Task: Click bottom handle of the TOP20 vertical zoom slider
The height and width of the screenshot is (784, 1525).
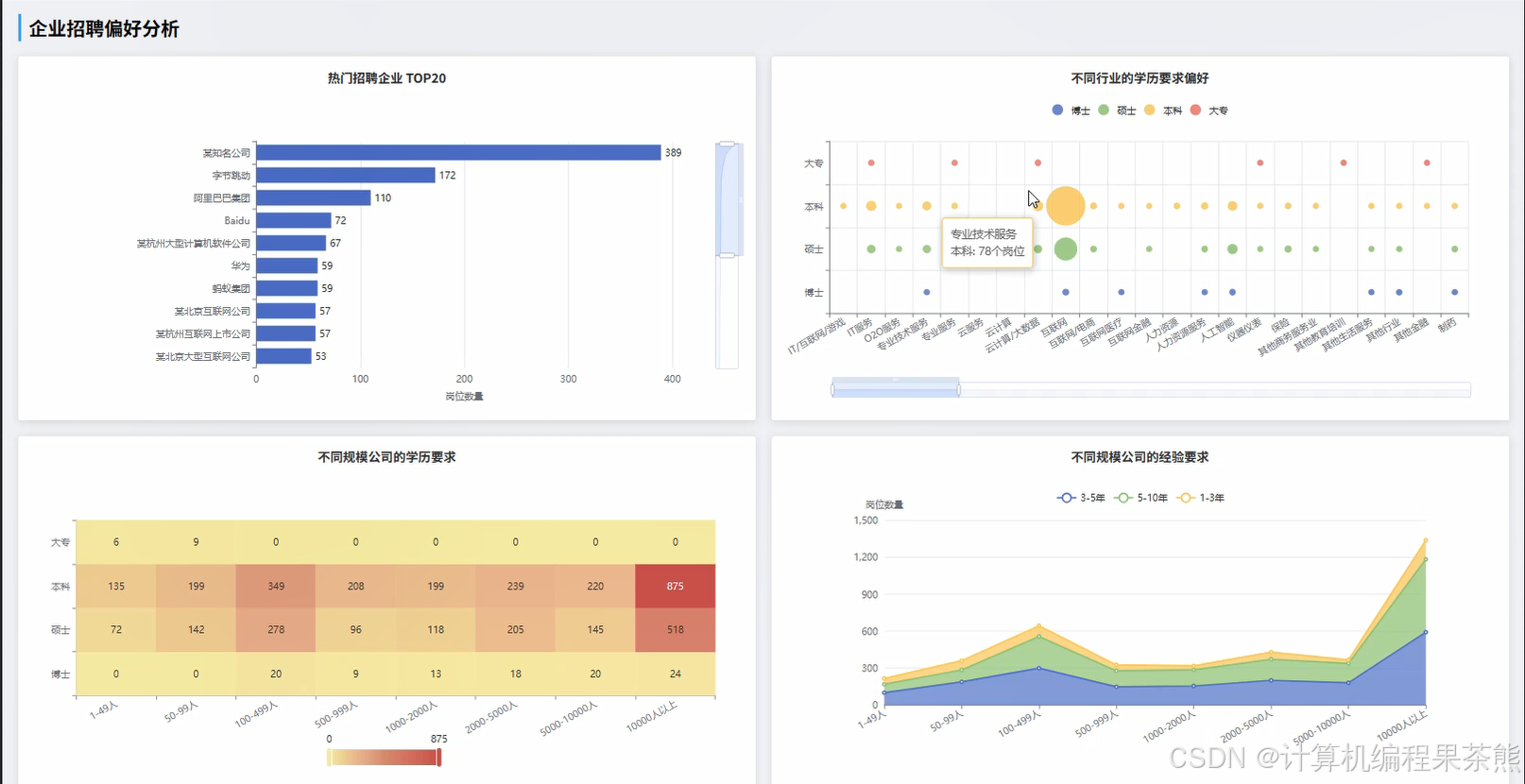Action: (x=727, y=255)
